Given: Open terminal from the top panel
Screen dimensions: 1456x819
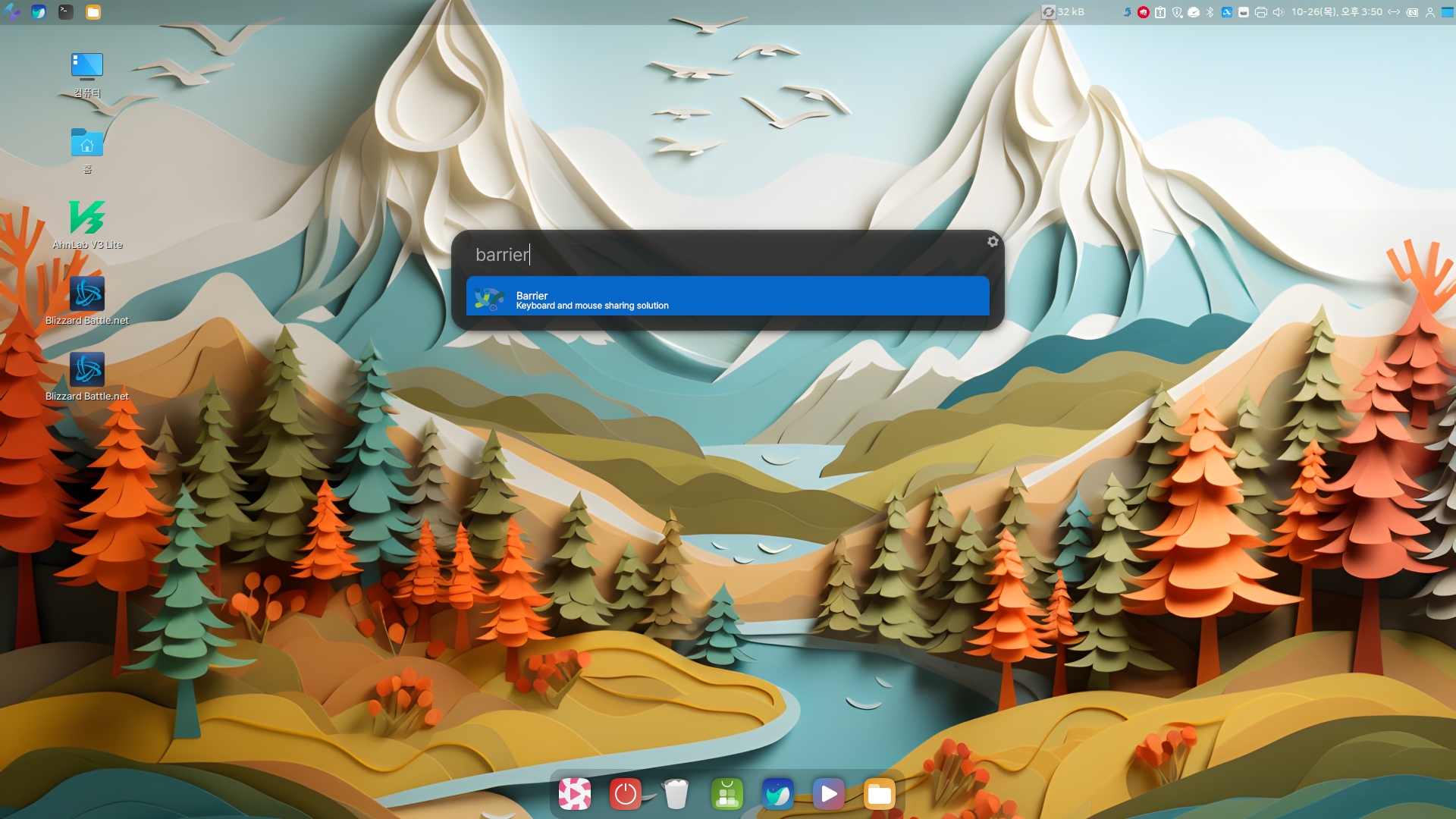Looking at the screenshot, I should click(x=66, y=12).
